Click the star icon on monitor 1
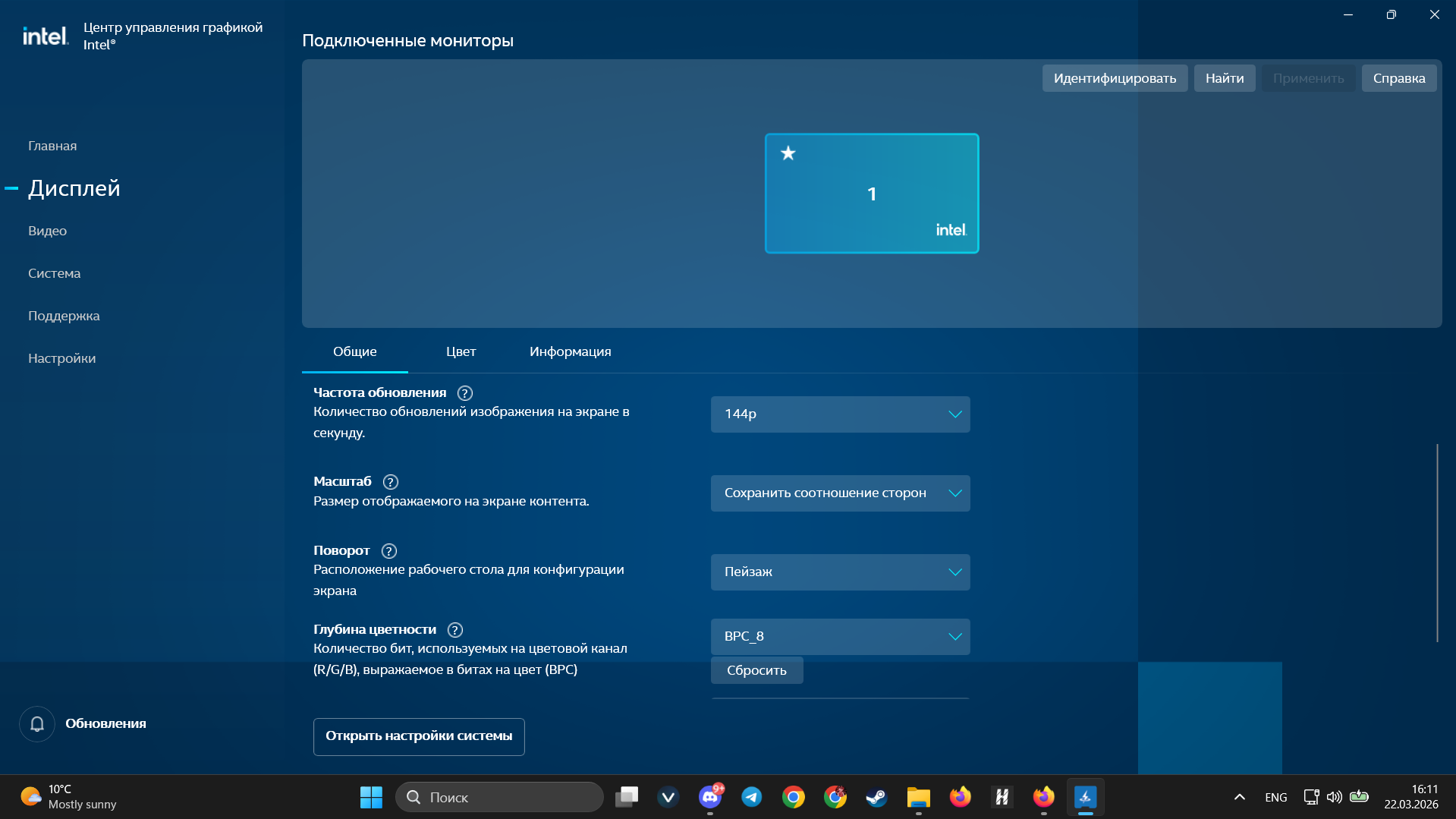Image resolution: width=1456 pixels, height=819 pixels. [x=788, y=153]
